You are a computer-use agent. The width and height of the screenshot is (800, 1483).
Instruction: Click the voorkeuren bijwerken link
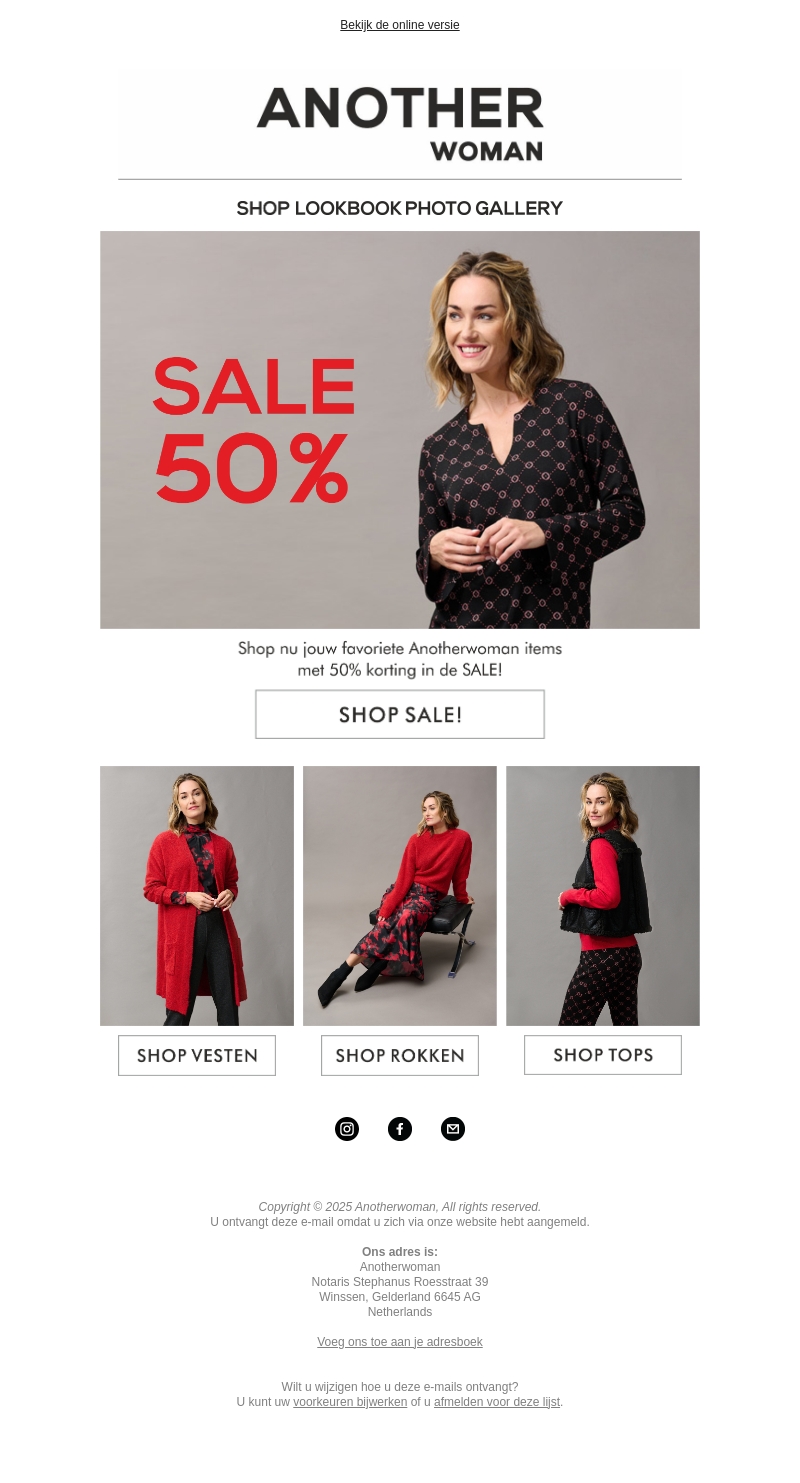pos(350,1402)
